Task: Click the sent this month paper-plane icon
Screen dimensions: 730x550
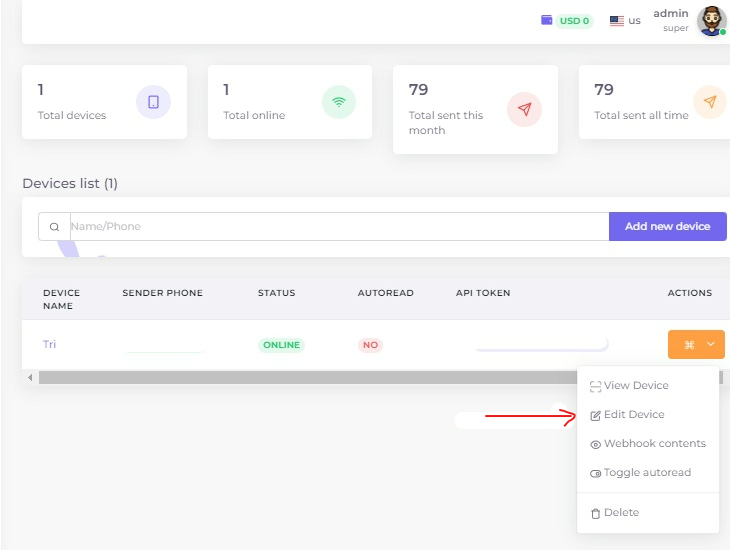Action: click(524, 109)
